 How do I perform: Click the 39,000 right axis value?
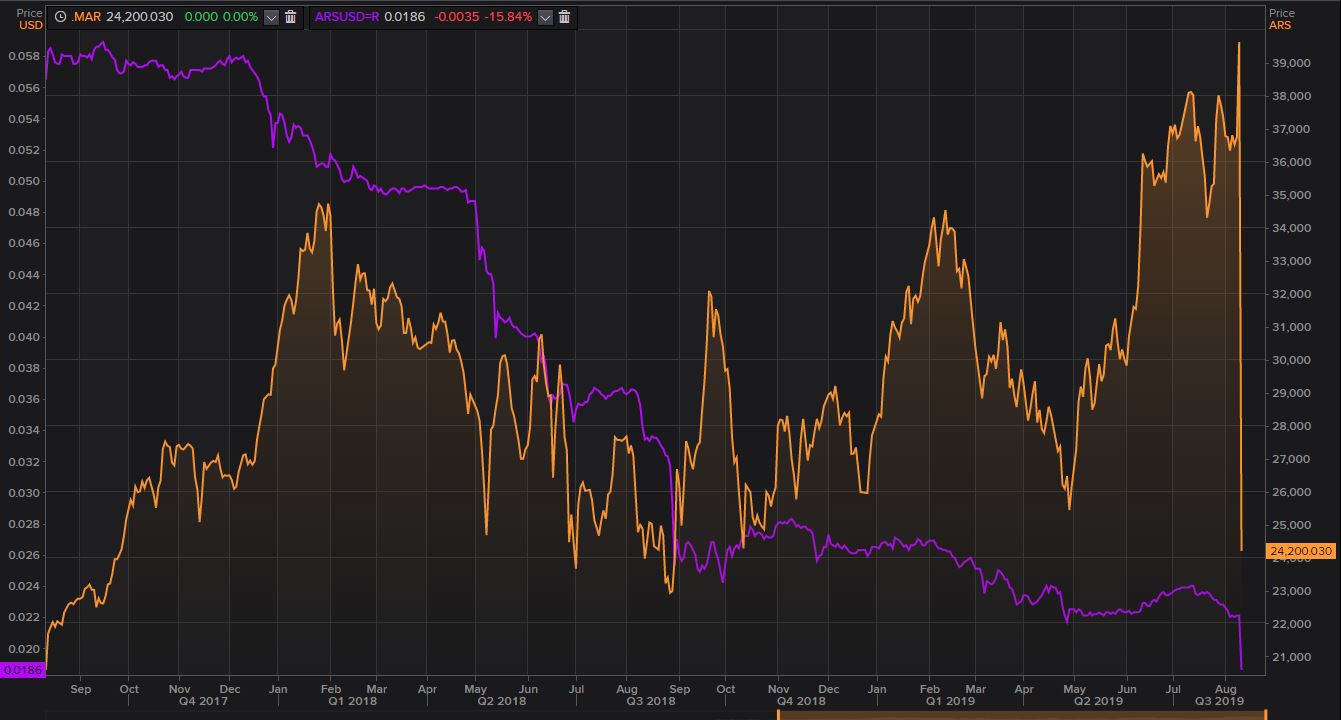point(1290,63)
